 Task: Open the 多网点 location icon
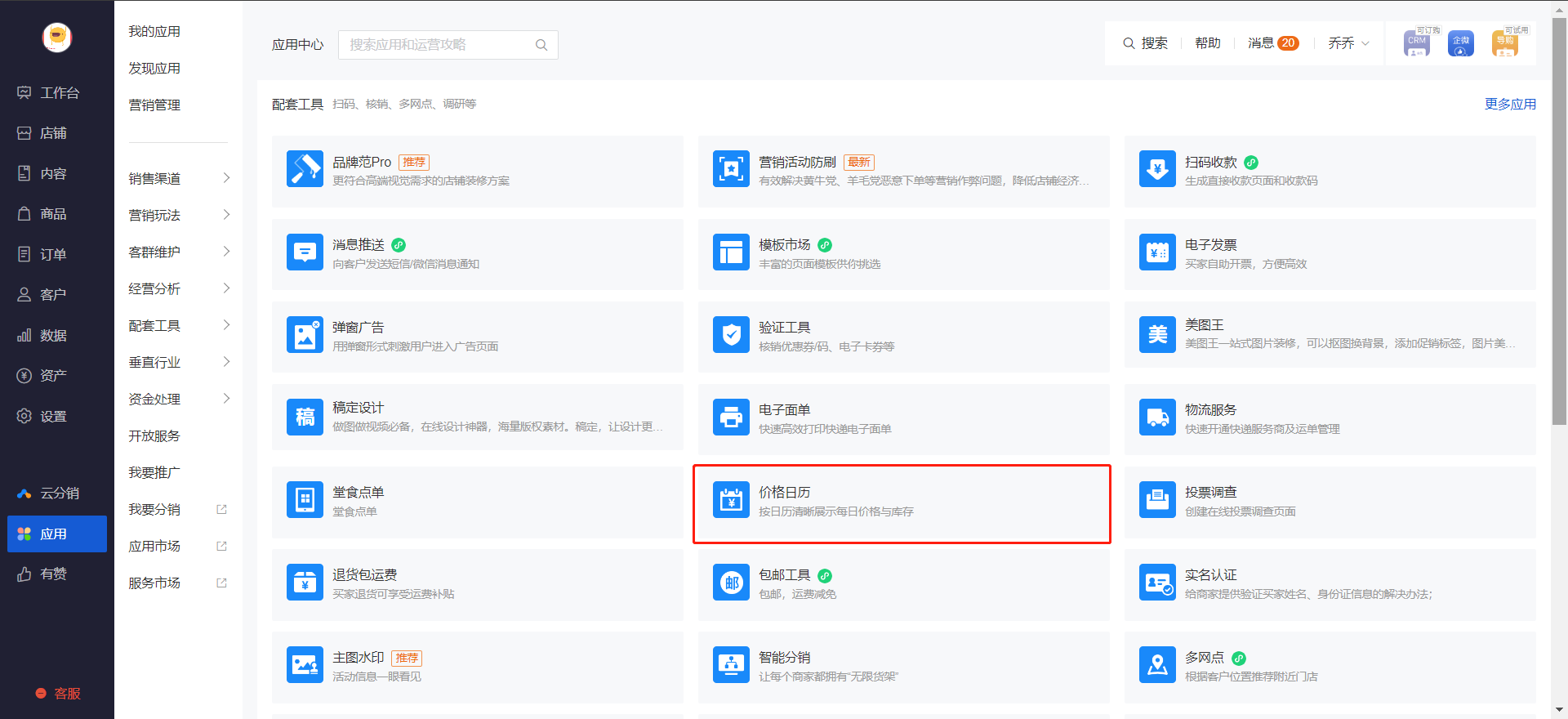(1157, 664)
